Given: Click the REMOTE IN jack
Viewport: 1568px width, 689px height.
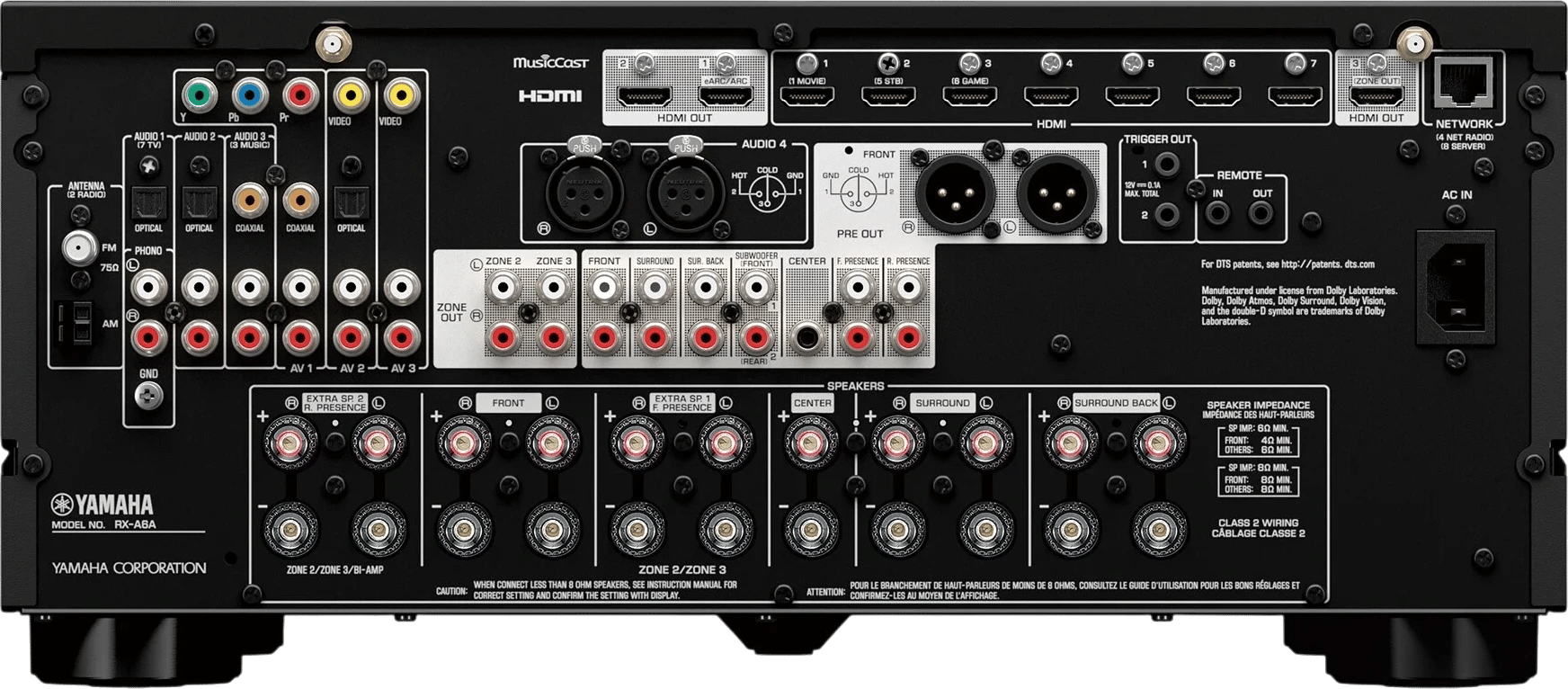Looking at the screenshot, I should coord(1218,214).
